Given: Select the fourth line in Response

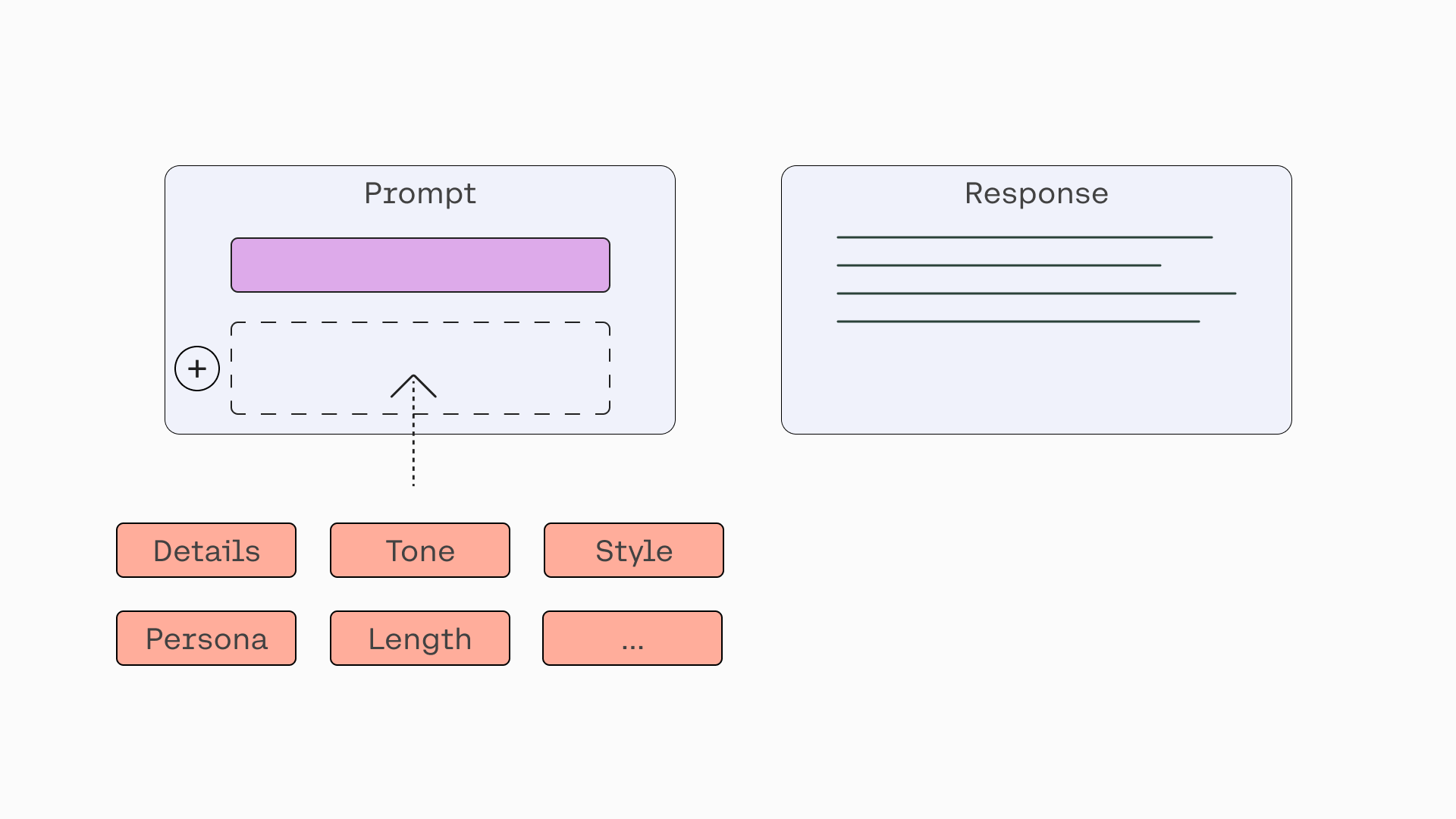Looking at the screenshot, I should point(1018,322).
